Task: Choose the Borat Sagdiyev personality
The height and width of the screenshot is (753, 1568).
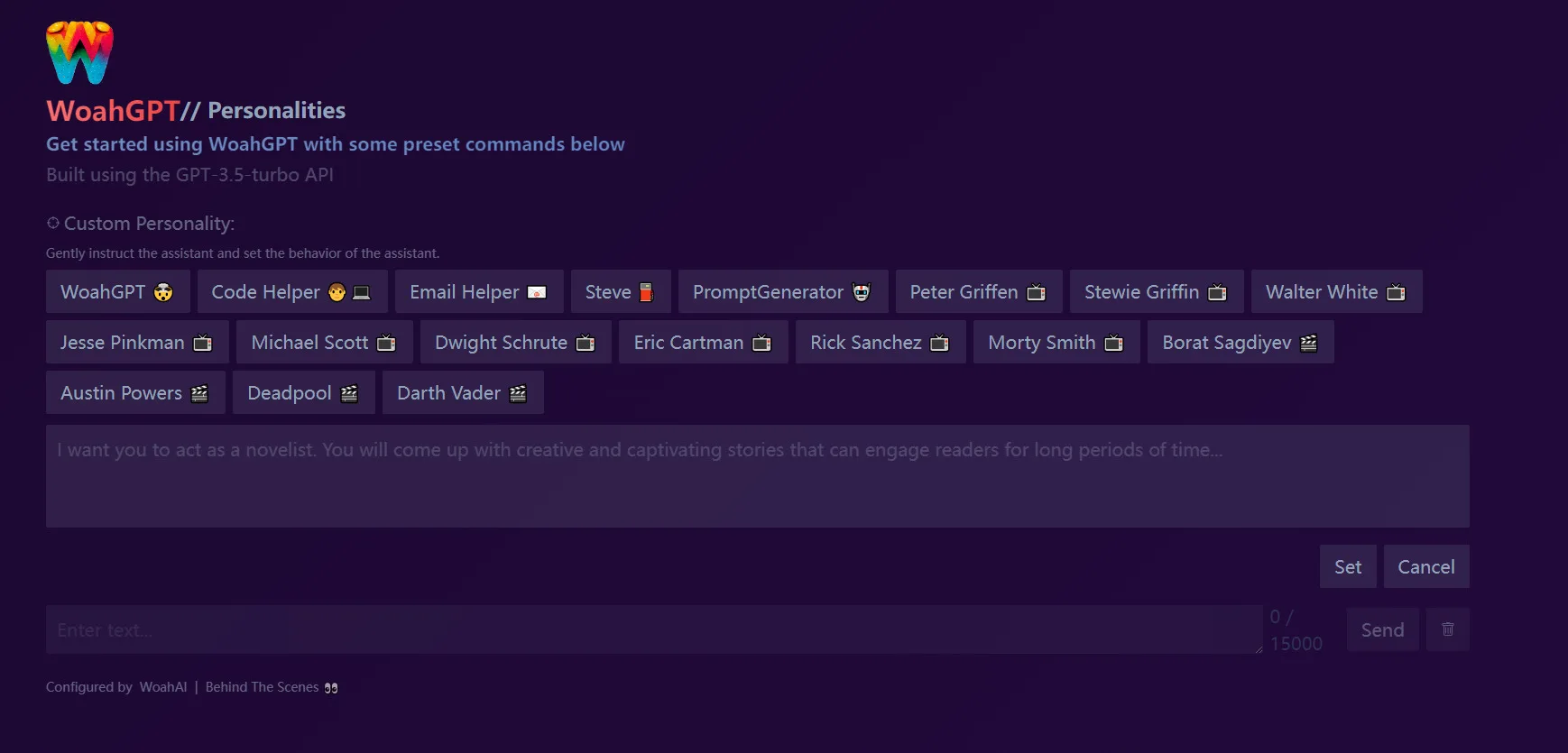Action: (1241, 342)
